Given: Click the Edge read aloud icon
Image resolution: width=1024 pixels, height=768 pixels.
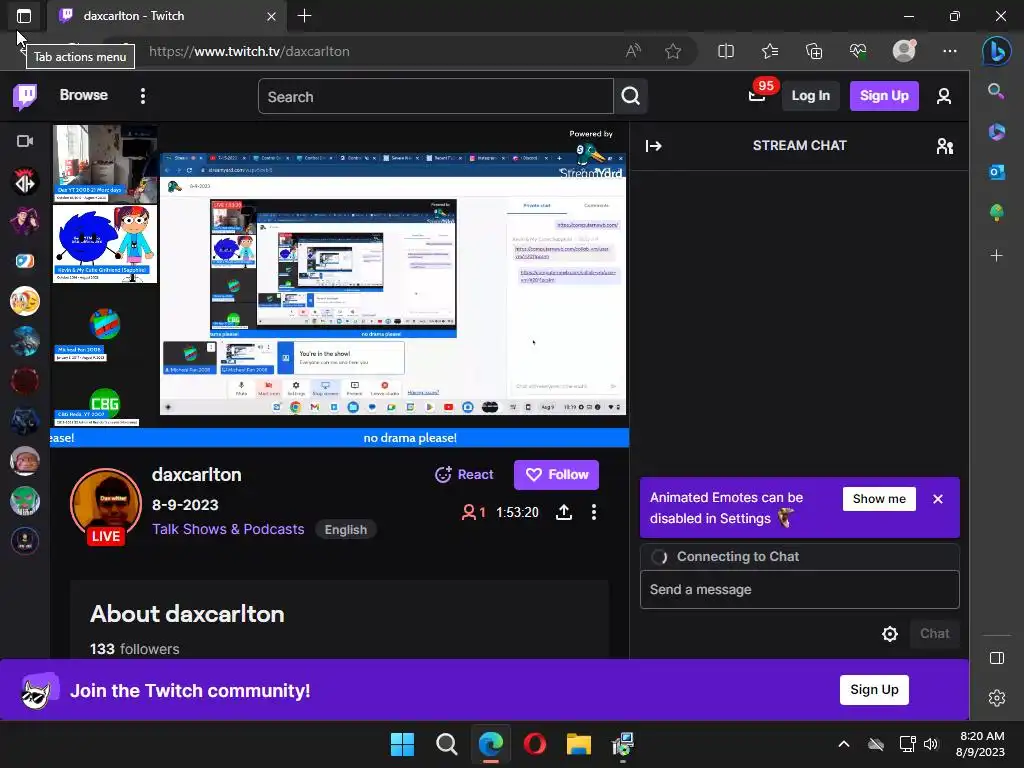Looking at the screenshot, I should click(633, 51).
